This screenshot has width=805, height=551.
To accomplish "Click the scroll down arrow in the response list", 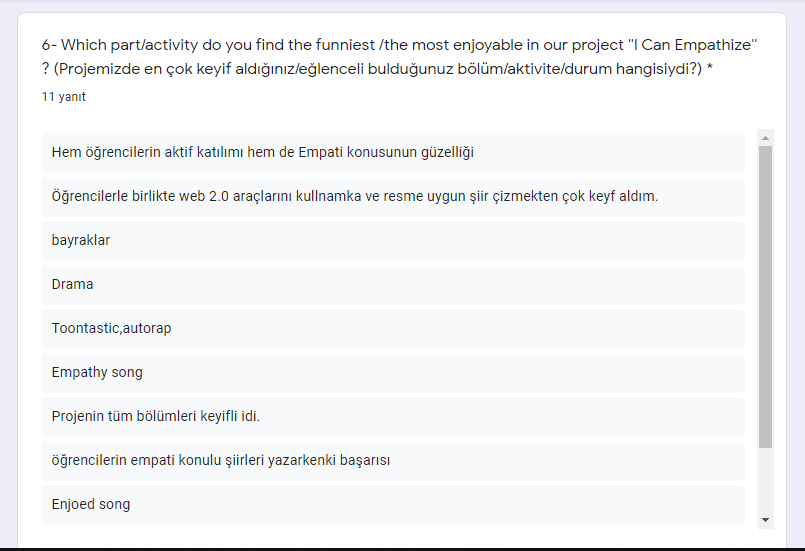I will [766, 520].
